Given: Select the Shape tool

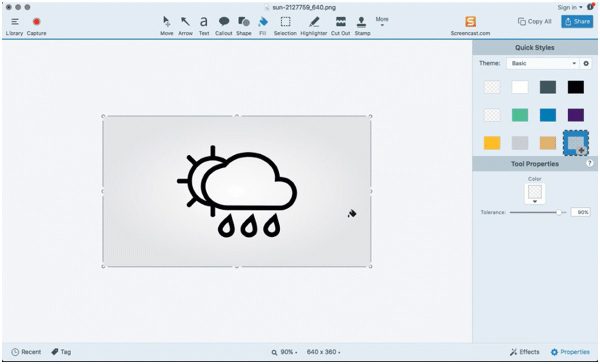Looking at the screenshot, I should tap(244, 26).
